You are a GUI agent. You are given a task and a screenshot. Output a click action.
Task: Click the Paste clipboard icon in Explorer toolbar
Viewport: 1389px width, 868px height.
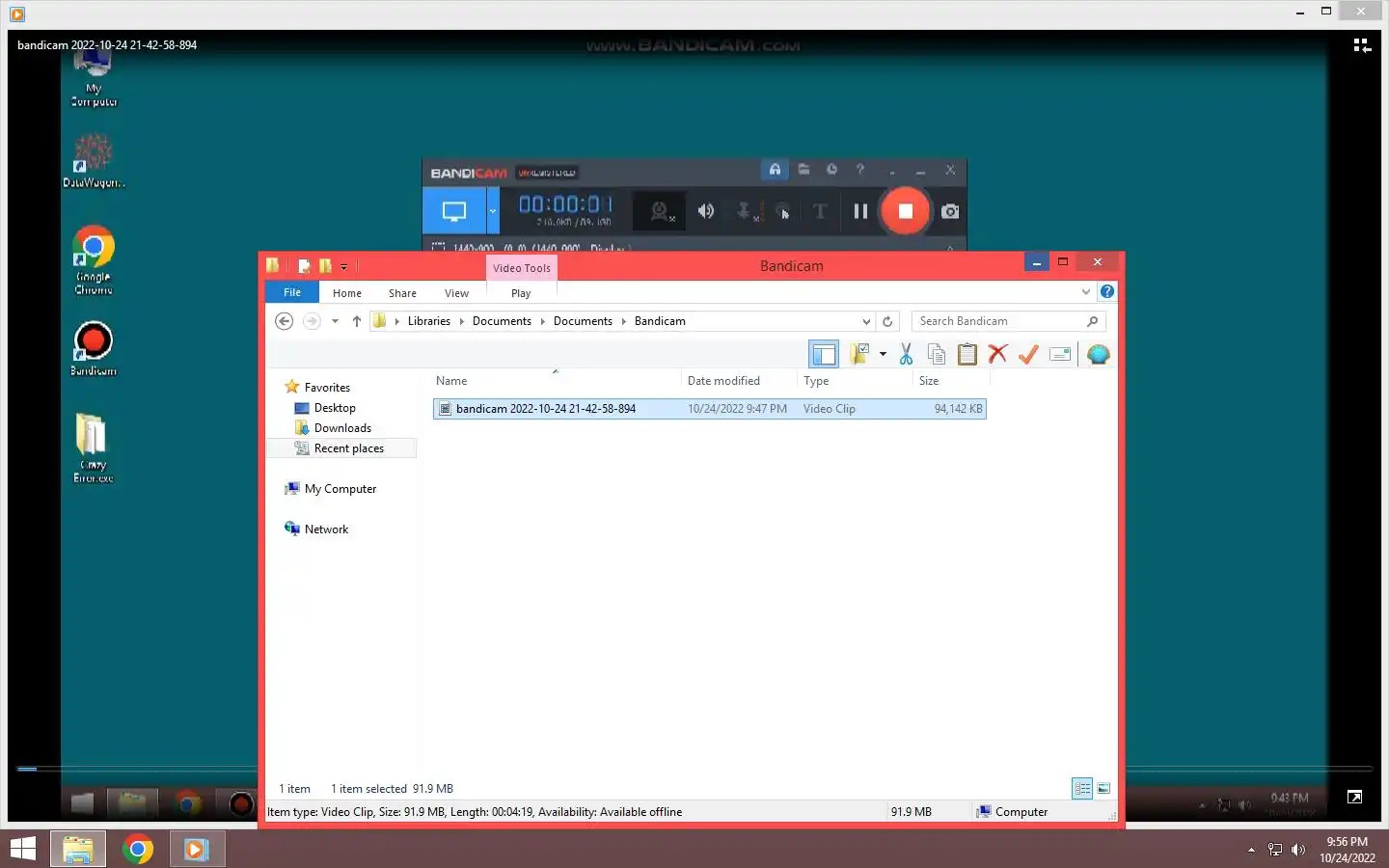click(967, 354)
